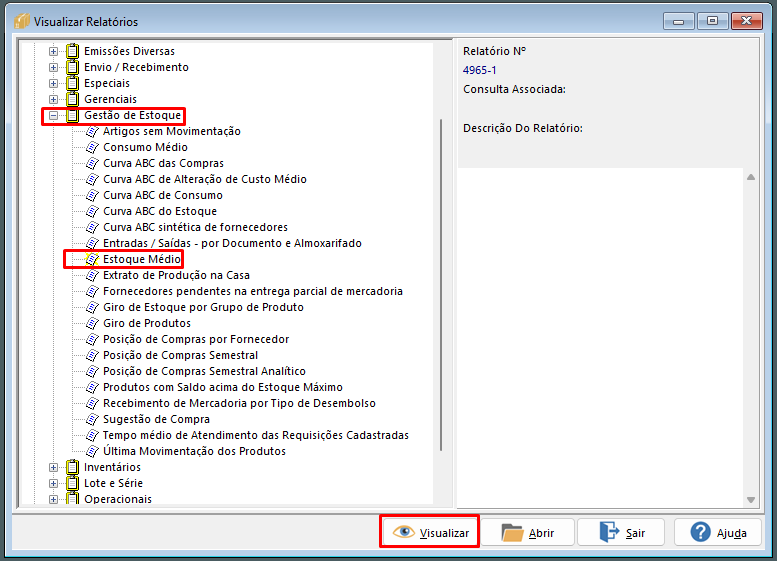Collapse the Gestão de Estoque node
Image resolution: width=777 pixels, height=561 pixels.
[x=54, y=115]
